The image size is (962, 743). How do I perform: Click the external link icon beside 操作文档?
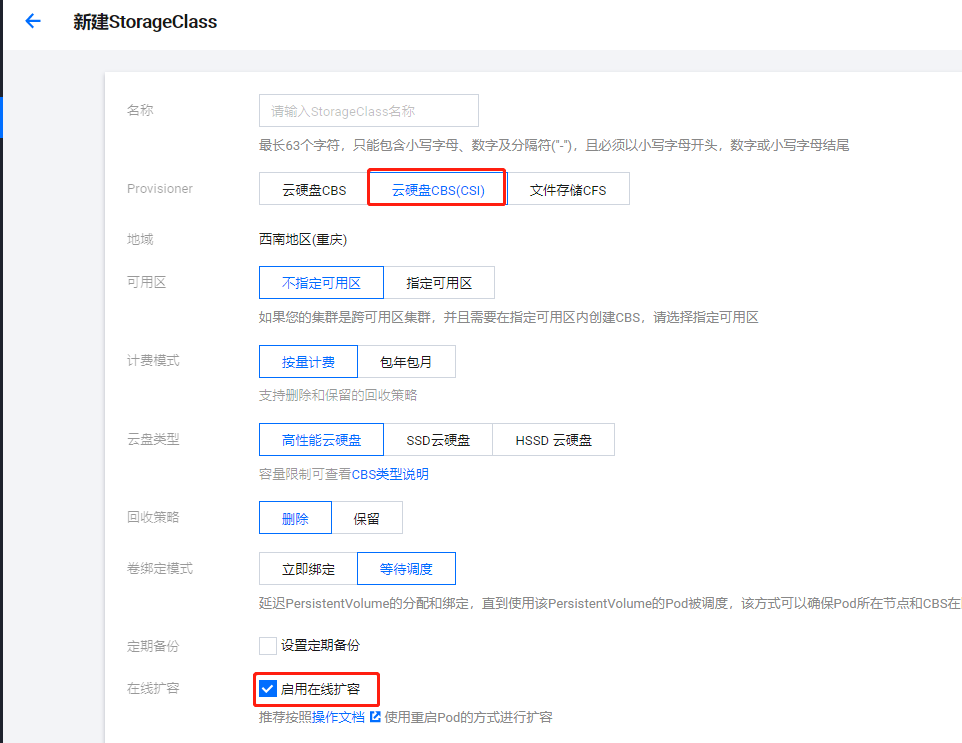pos(375,717)
